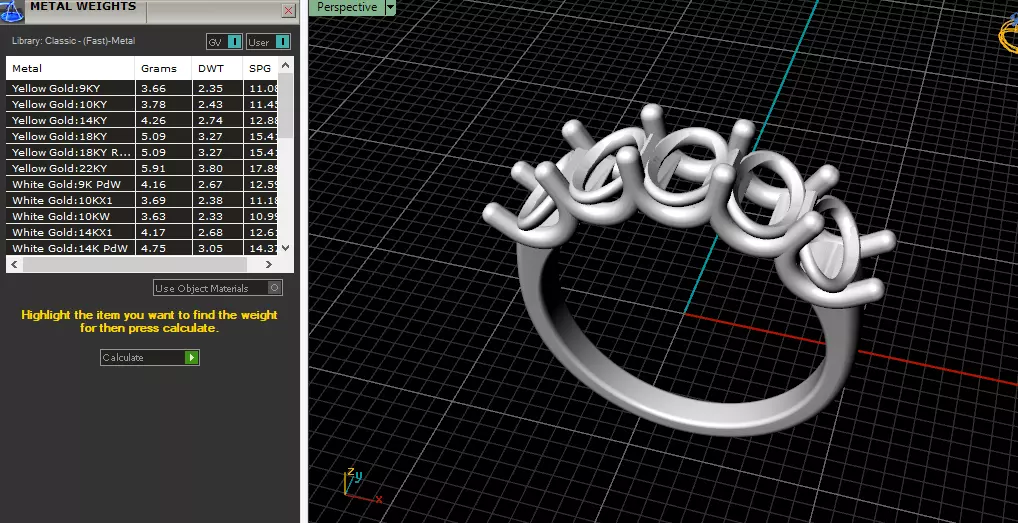The height and width of the screenshot is (523, 1018).
Task: Click the 3.69 grams value
Action: click(x=153, y=201)
